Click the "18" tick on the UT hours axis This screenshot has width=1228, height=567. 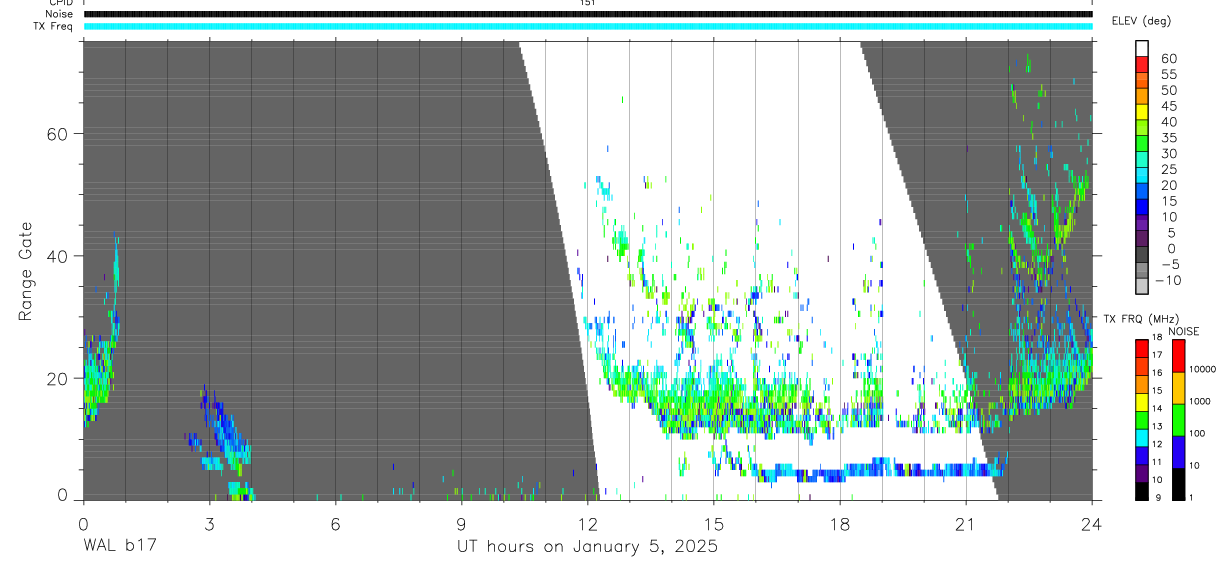tap(839, 522)
